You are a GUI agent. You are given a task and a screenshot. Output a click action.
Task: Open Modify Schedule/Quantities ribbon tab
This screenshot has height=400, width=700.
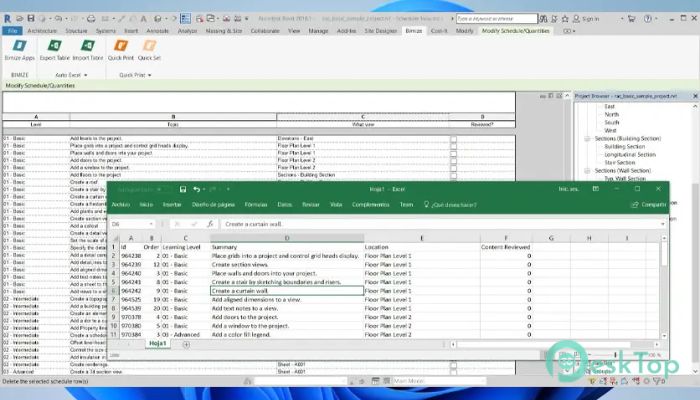coord(516,31)
